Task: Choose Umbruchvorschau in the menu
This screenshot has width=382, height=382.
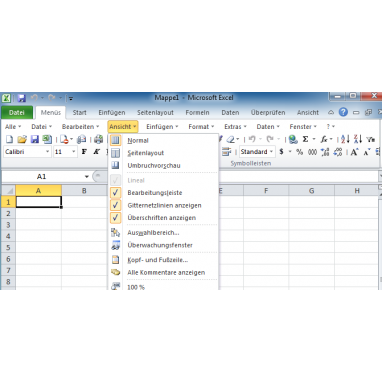Action: tap(163, 165)
